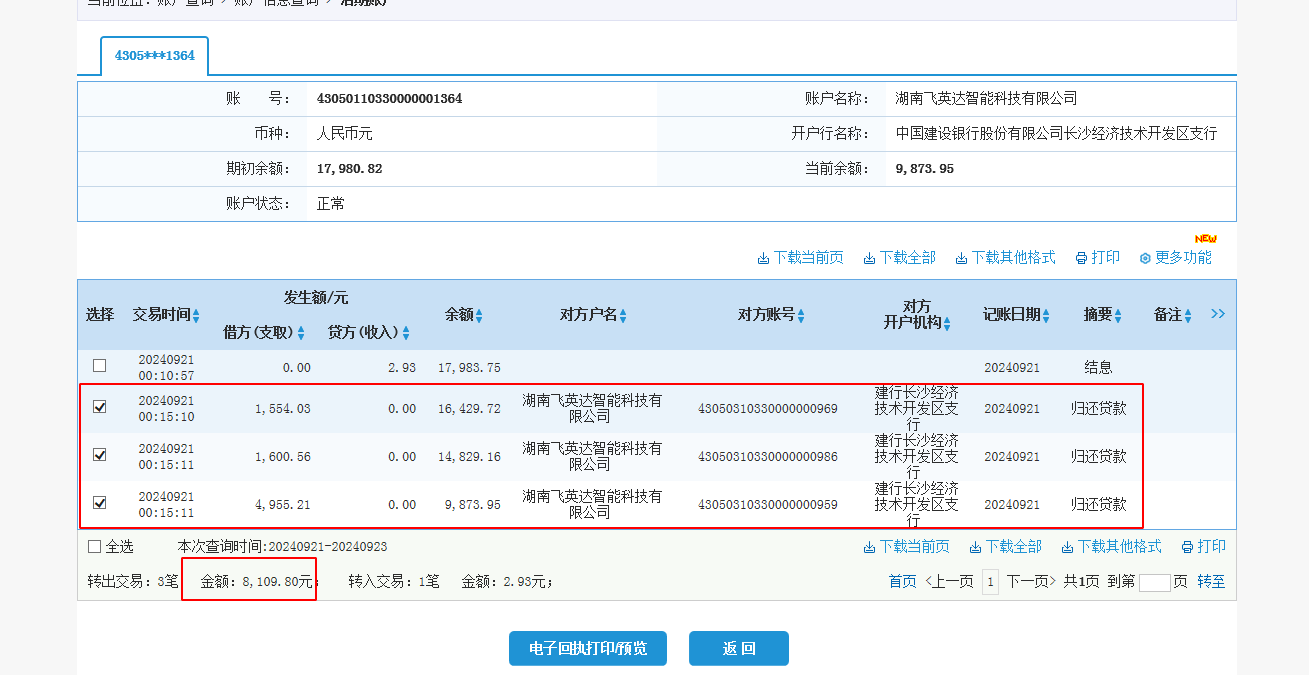
Task: Sort by 对方账号 column arrows
Action: point(801,316)
